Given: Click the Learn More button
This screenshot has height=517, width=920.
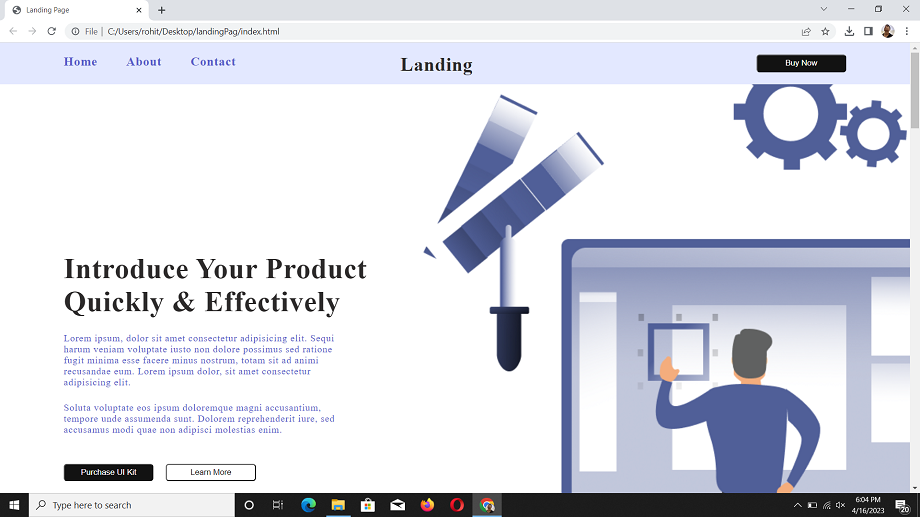Looking at the screenshot, I should click(210, 472).
